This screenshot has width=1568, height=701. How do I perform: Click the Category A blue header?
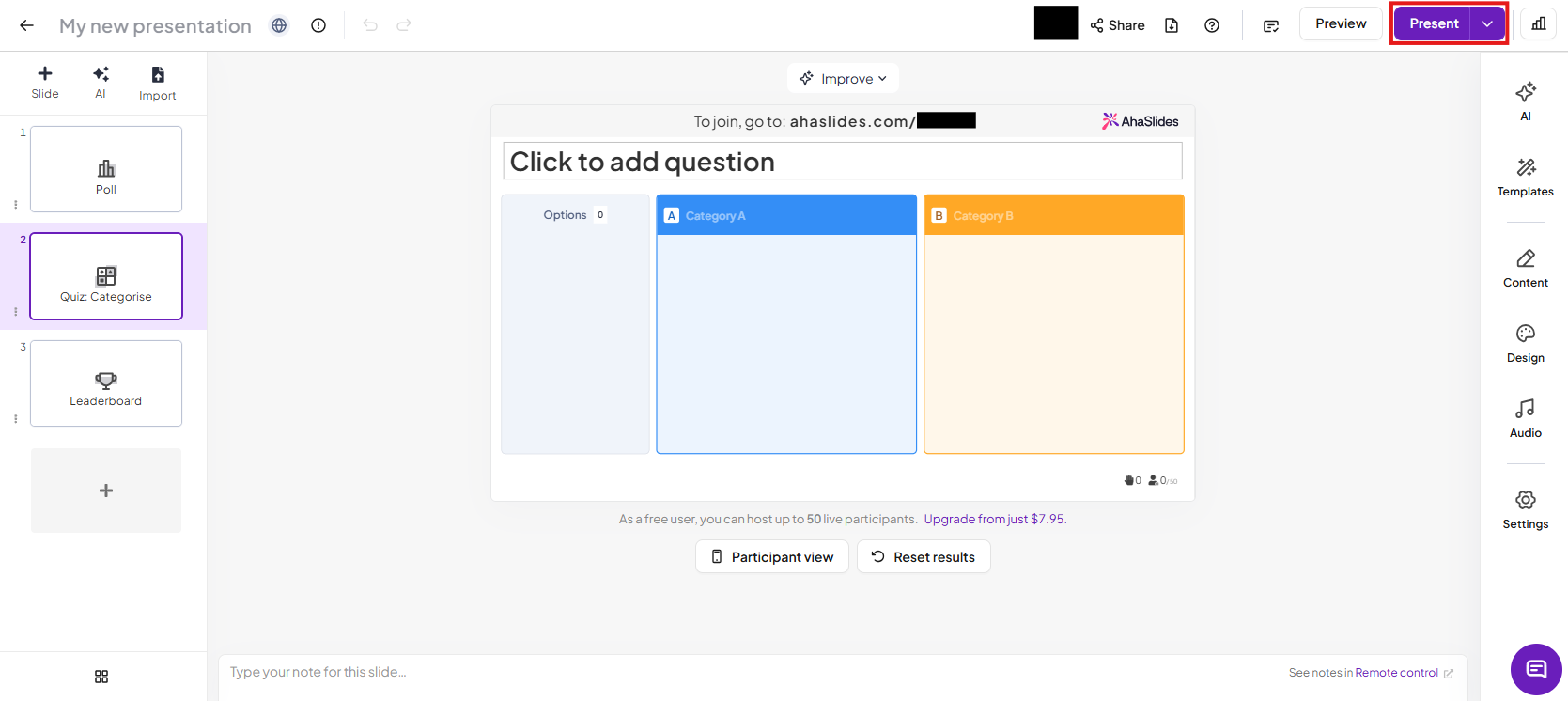tap(785, 216)
